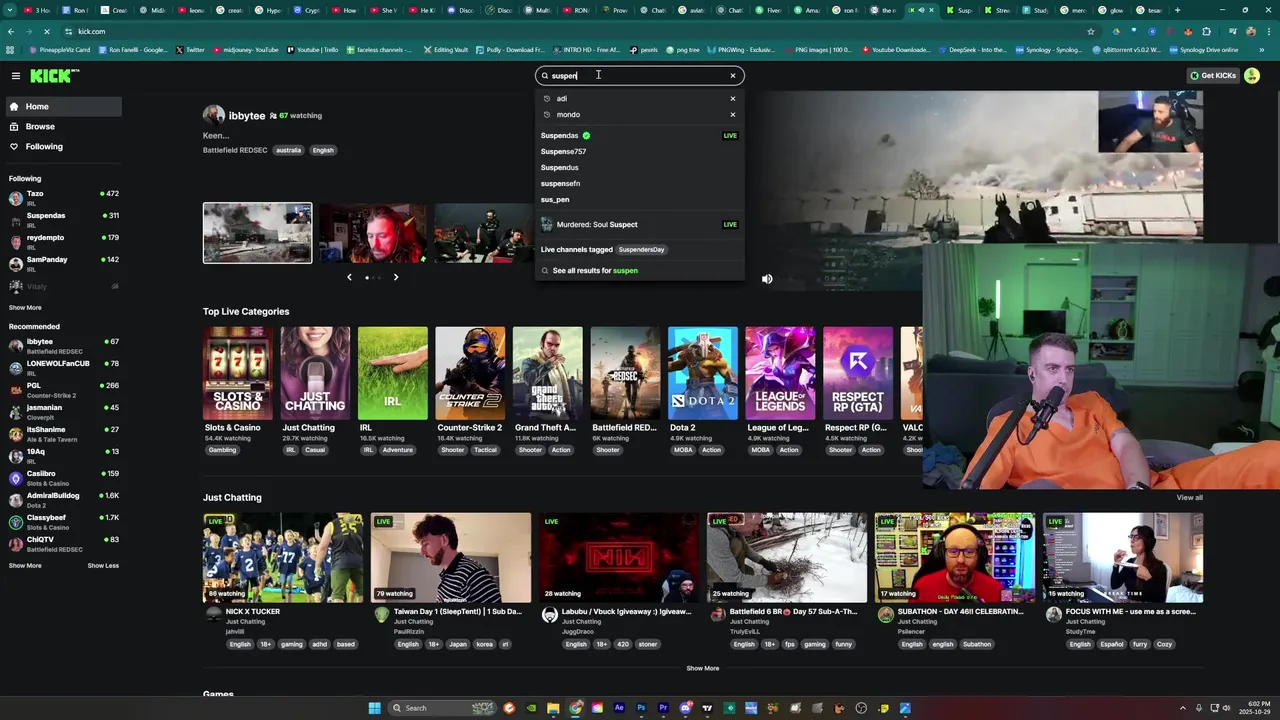Open FOCUS WITH ME stream thumbnail
This screenshot has width=1280, height=720.
[1123, 558]
